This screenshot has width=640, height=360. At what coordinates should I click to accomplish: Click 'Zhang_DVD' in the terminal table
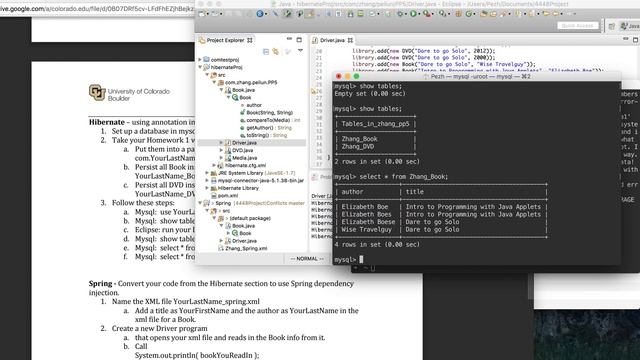click(x=358, y=147)
